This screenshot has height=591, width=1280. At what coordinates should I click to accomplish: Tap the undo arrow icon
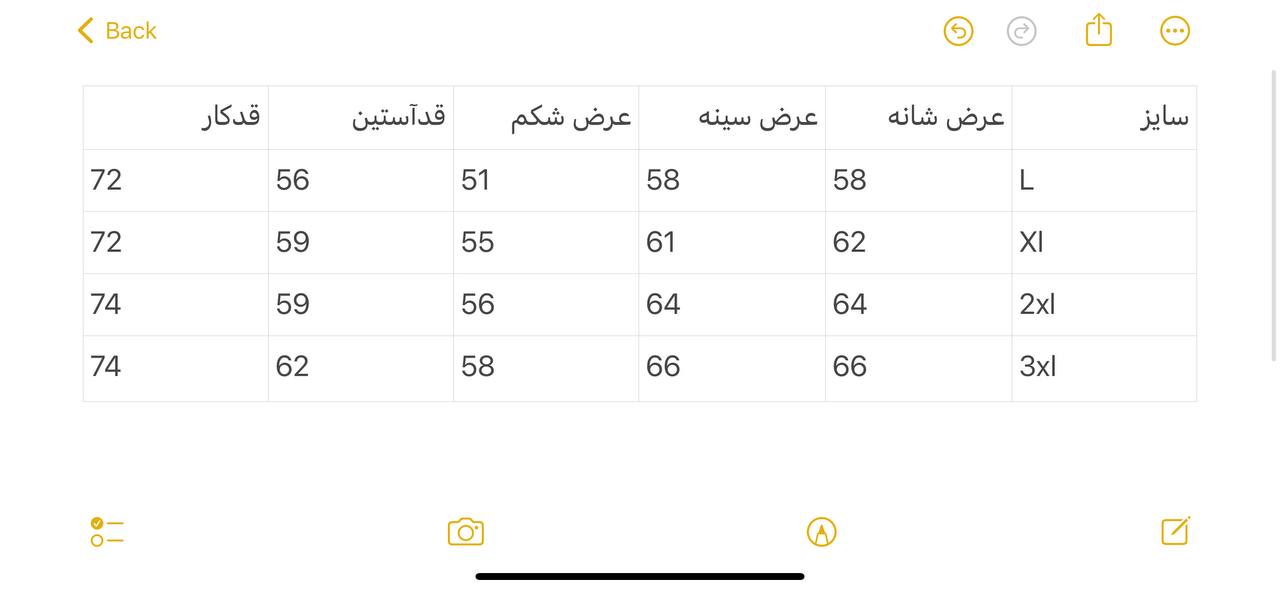(958, 31)
